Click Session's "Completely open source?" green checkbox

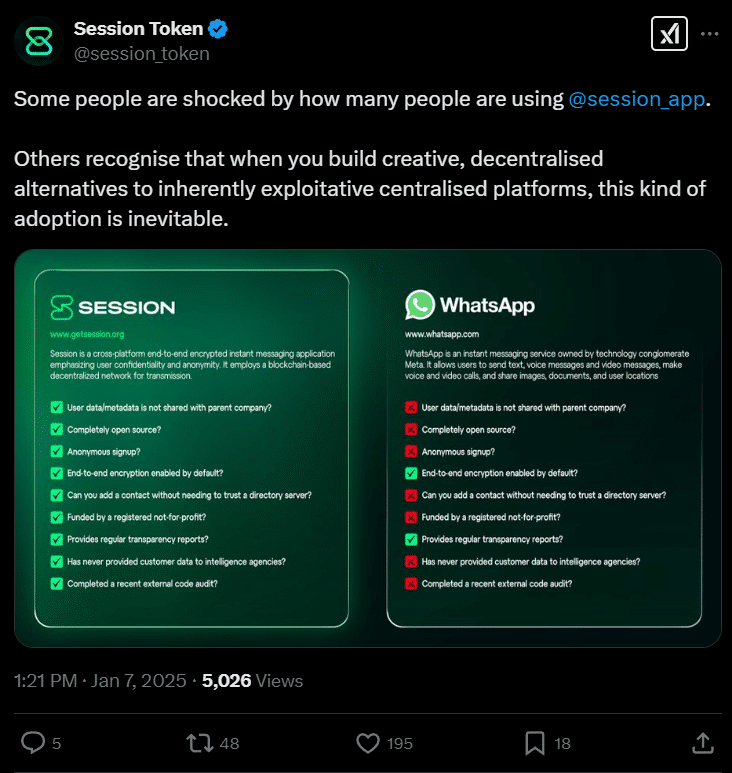click(x=56, y=429)
